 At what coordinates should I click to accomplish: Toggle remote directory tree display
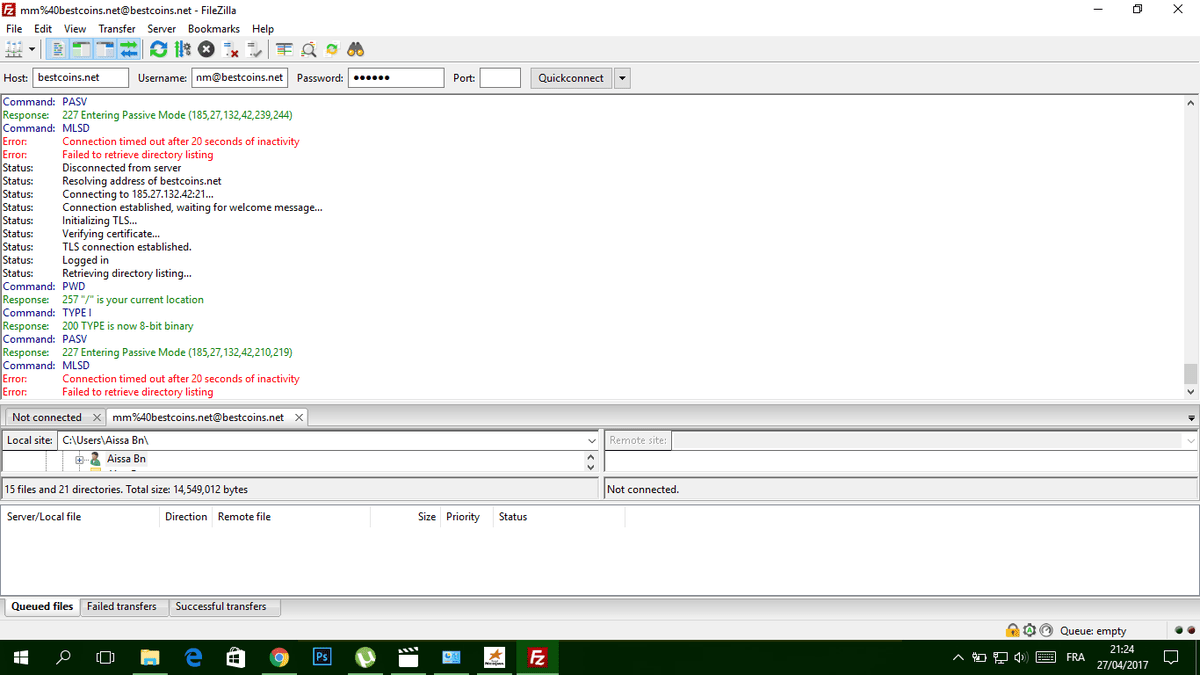tap(105, 49)
